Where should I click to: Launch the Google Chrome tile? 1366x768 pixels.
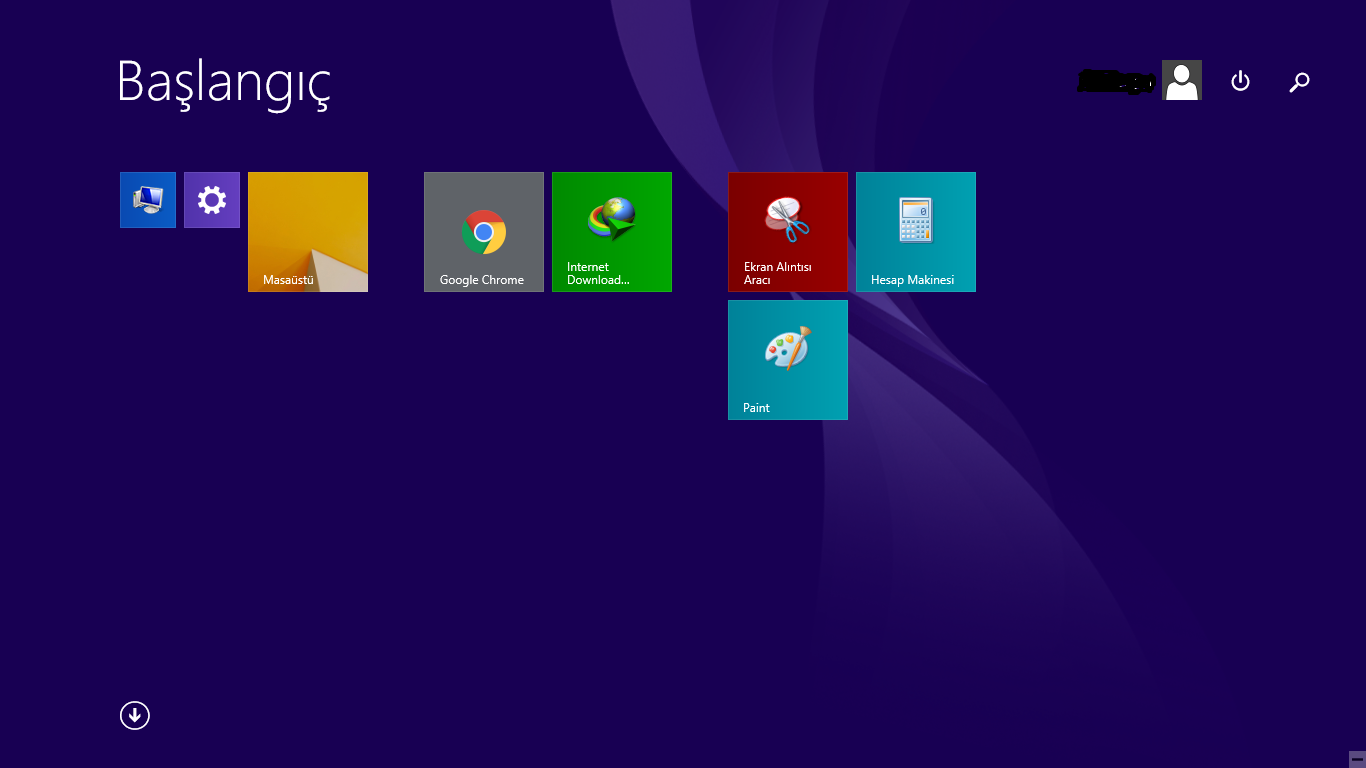[x=484, y=232]
